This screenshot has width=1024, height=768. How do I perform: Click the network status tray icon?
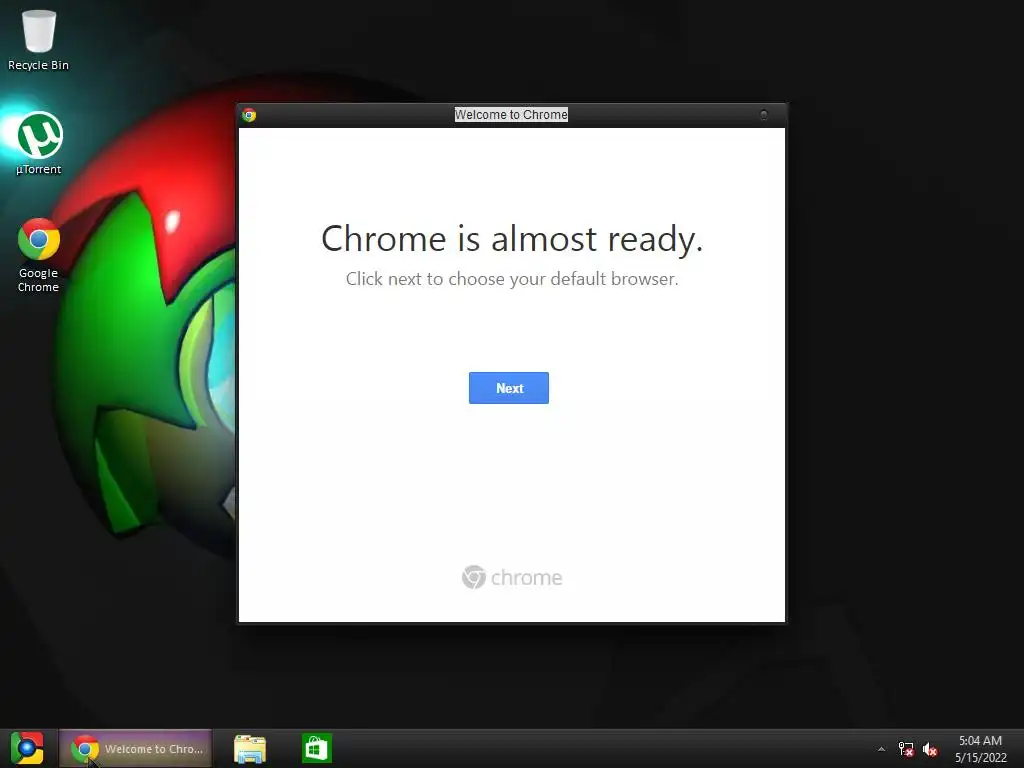(906, 749)
